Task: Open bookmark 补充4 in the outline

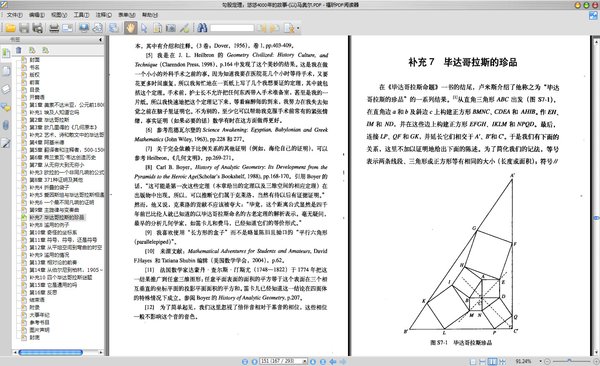Action: point(49,187)
